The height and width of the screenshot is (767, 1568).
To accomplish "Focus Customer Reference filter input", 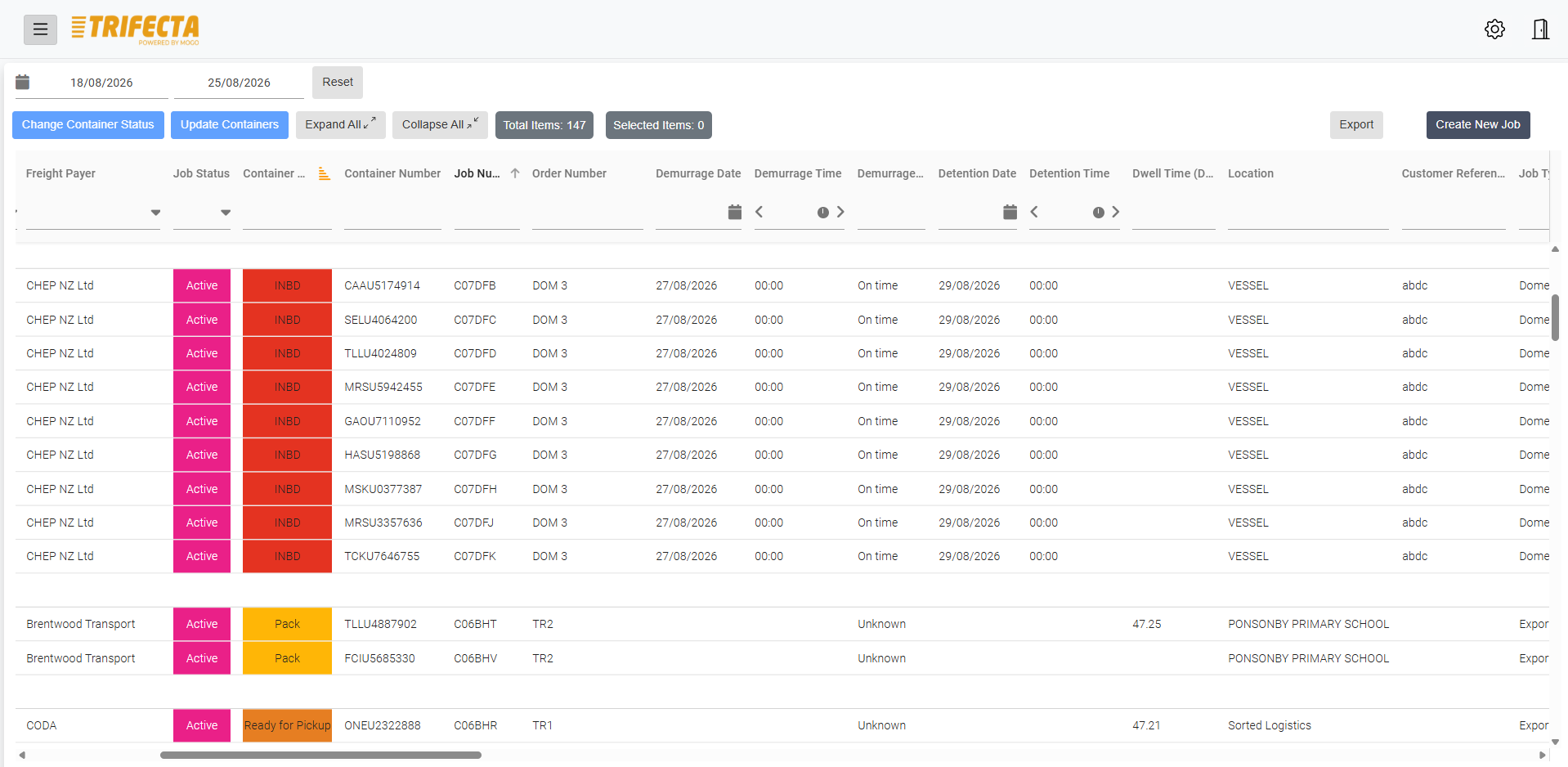I will (x=1454, y=213).
